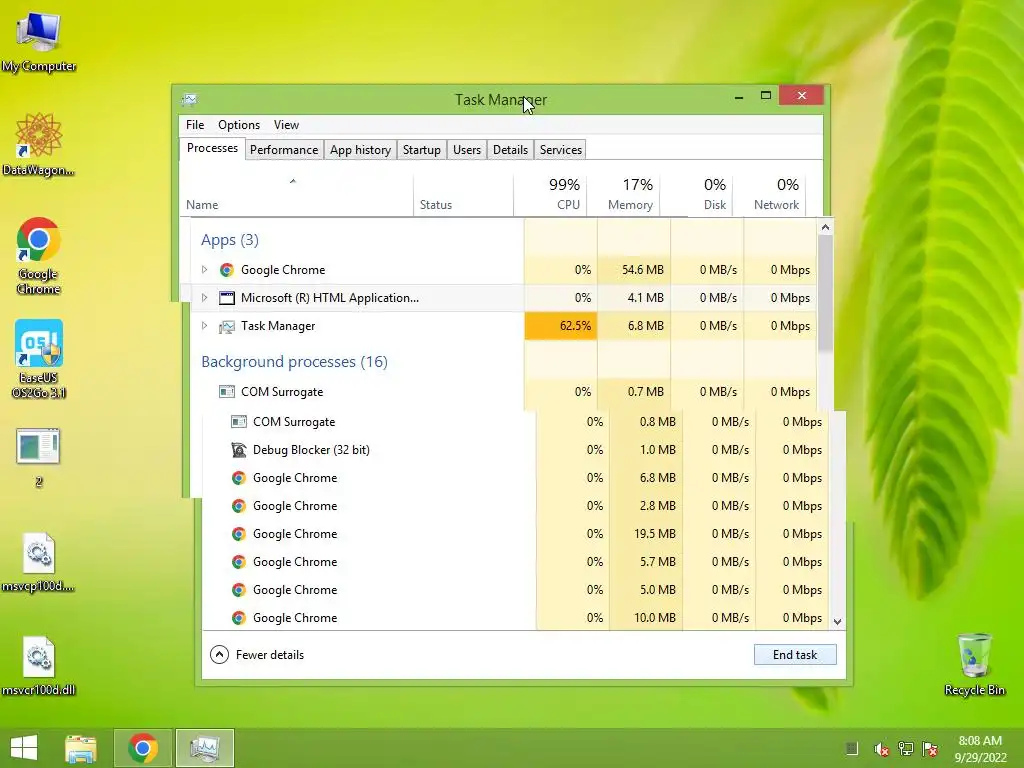The height and width of the screenshot is (768, 1024).
Task: Select the Google Chrome 2.8 MB process
Action: (x=516, y=506)
